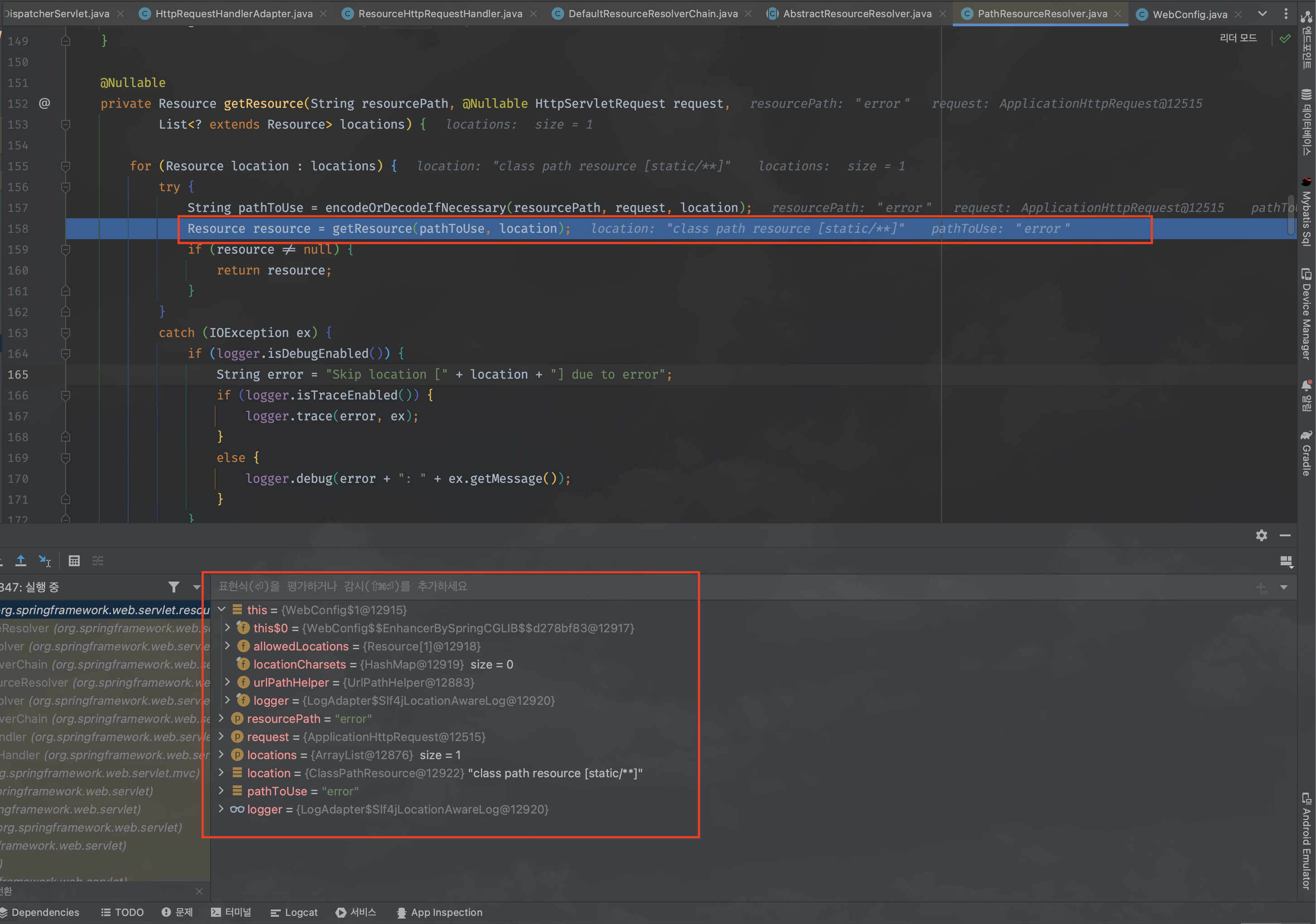The image size is (1316, 924).
Task: Toggle Reader Mode (리더 모드)
Action: [1238, 38]
